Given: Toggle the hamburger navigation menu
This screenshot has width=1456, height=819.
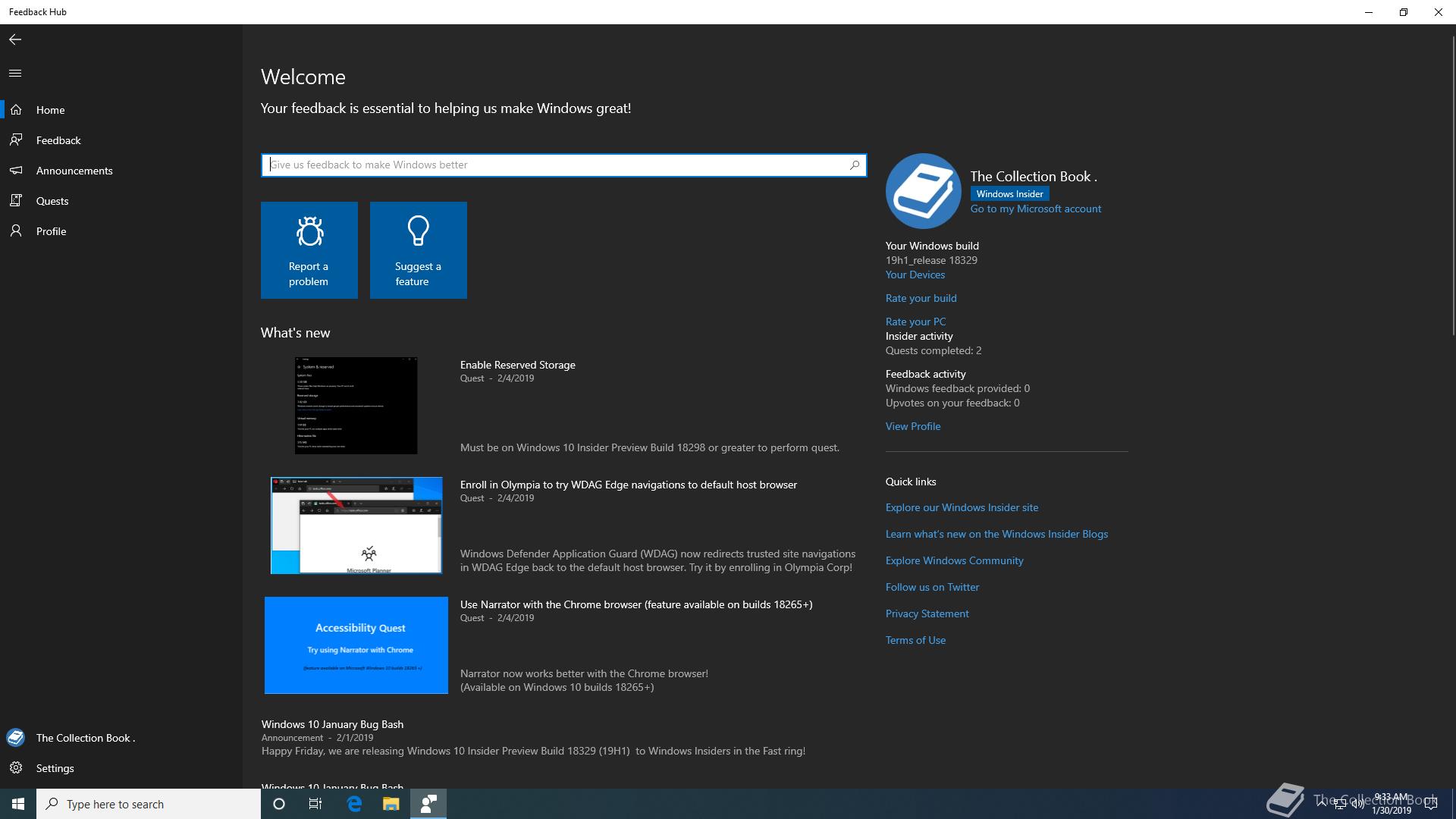Looking at the screenshot, I should click(15, 74).
